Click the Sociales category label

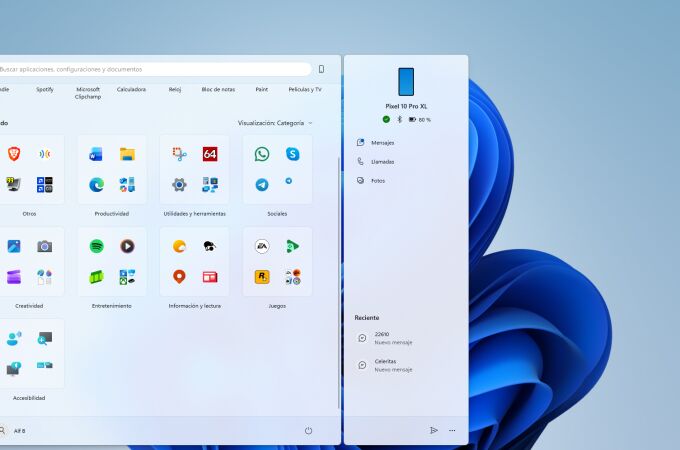(277, 214)
